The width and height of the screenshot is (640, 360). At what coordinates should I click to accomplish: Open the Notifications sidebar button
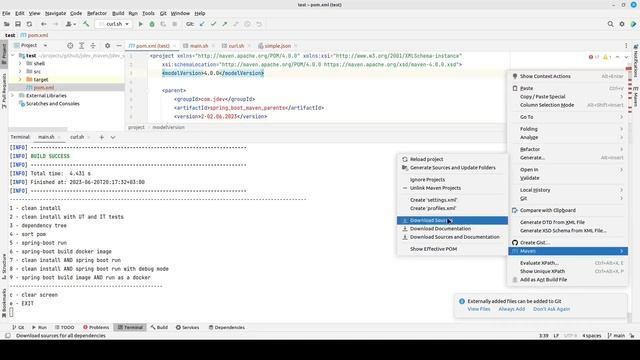(x=636, y=61)
